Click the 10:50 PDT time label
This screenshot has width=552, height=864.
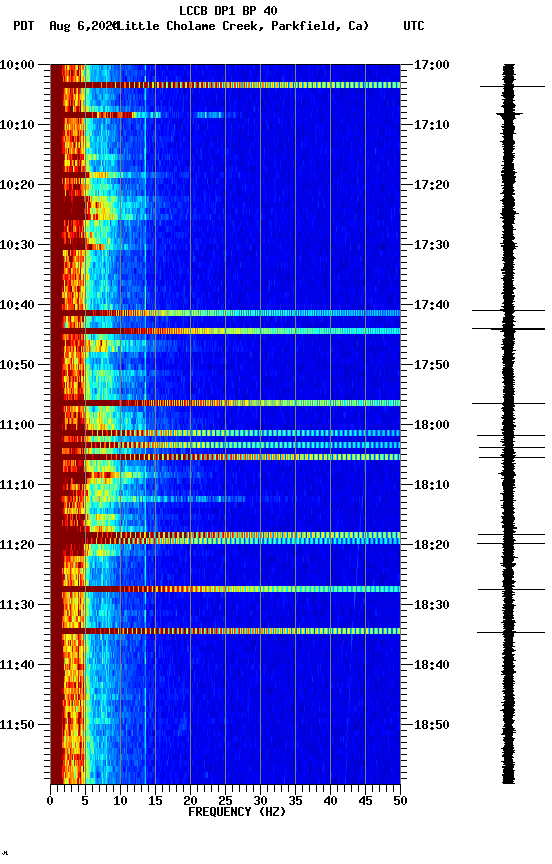(x=17, y=365)
